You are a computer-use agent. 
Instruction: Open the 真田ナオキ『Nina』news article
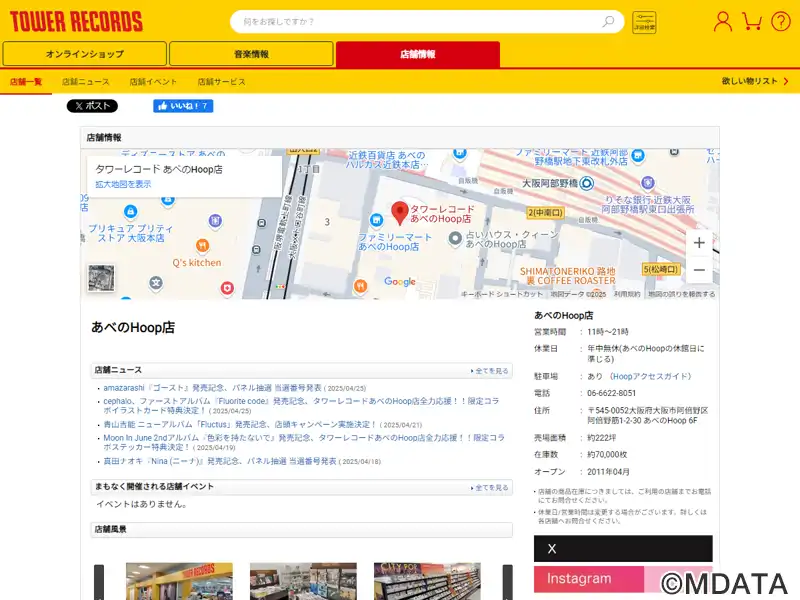click(220, 461)
